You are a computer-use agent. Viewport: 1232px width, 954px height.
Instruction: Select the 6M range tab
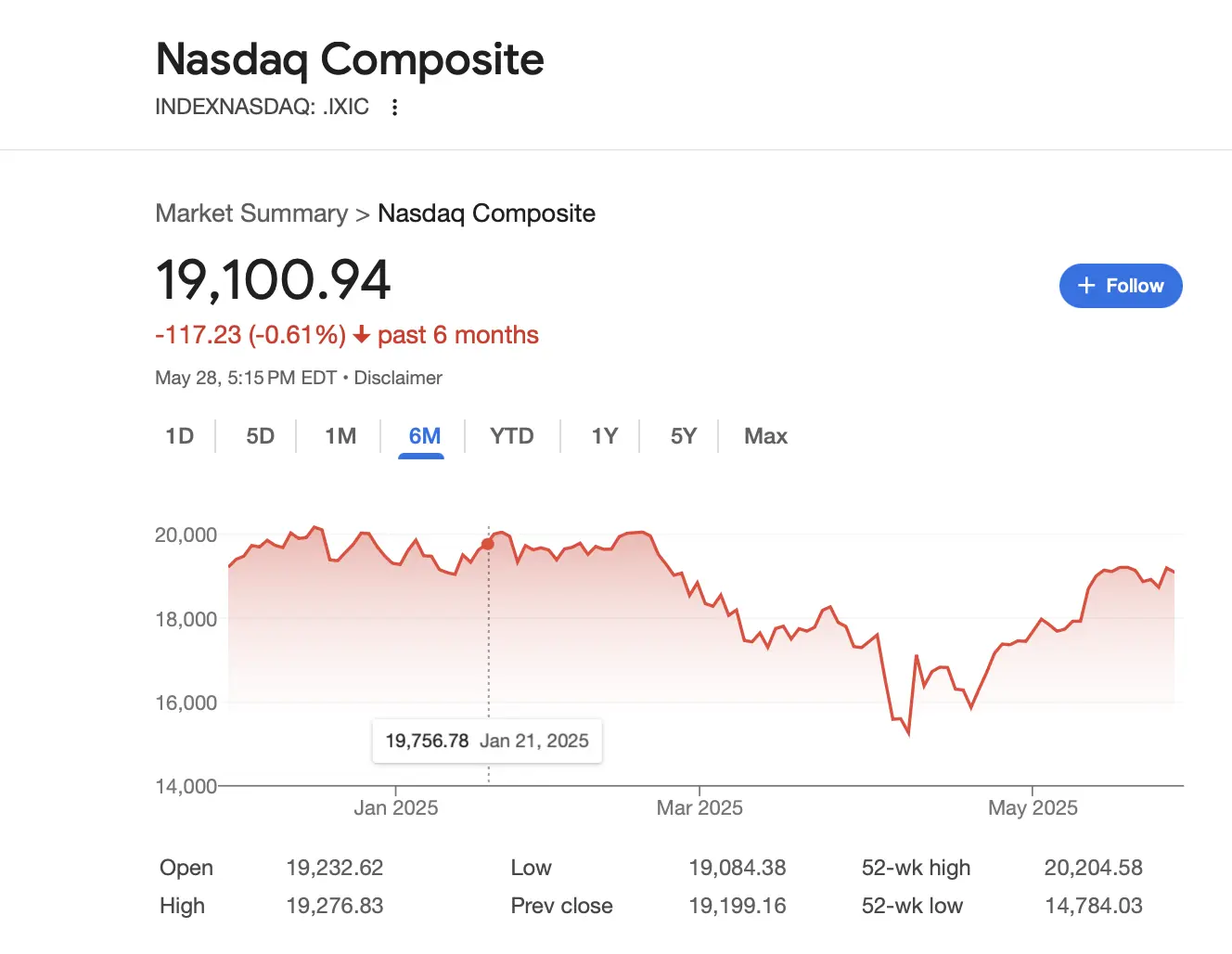click(424, 436)
